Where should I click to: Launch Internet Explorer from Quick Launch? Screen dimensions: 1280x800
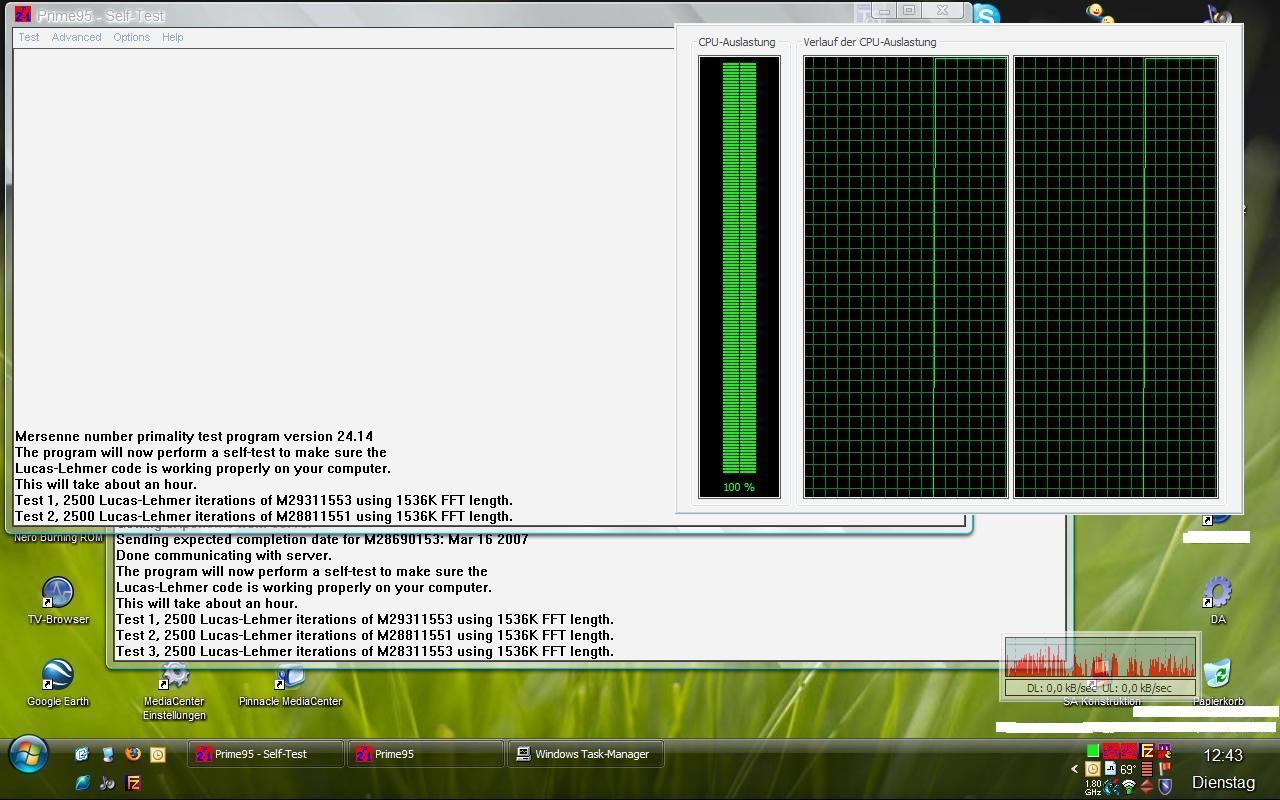click(82, 783)
